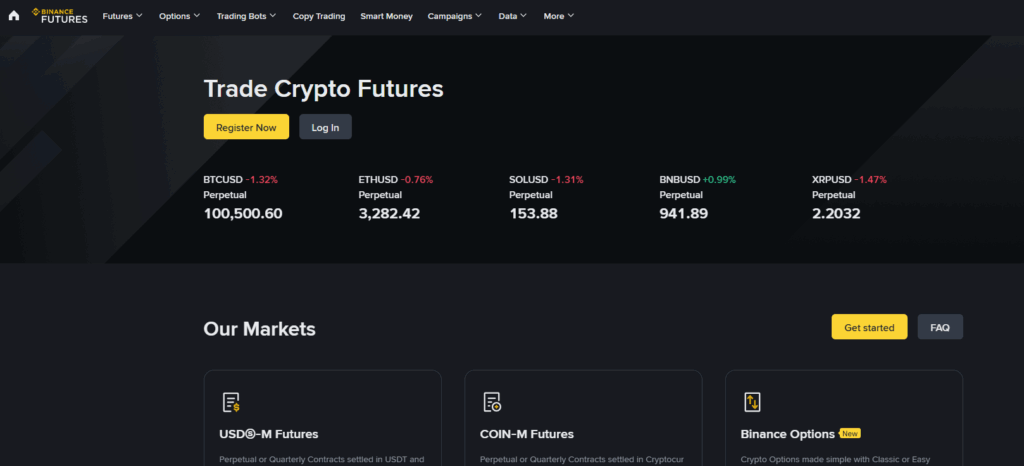Click the New badge beside Binance Options
Image resolution: width=1024 pixels, height=466 pixels.
[850, 434]
